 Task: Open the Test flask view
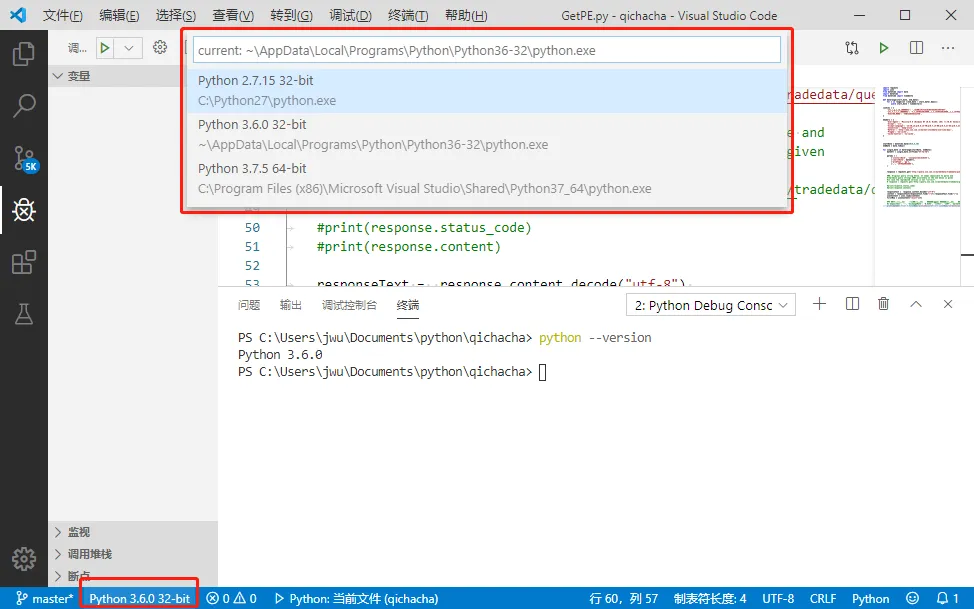coord(24,314)
